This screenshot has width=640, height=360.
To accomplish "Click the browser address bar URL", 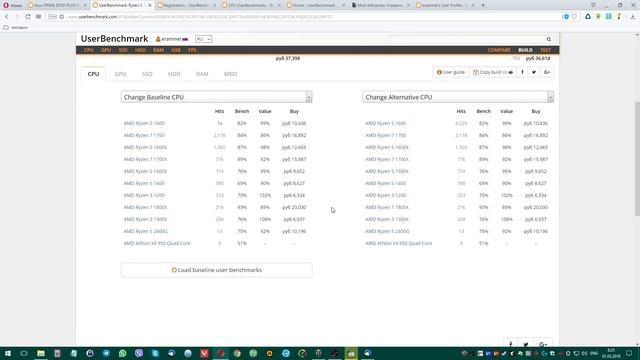I will [200, 17].
